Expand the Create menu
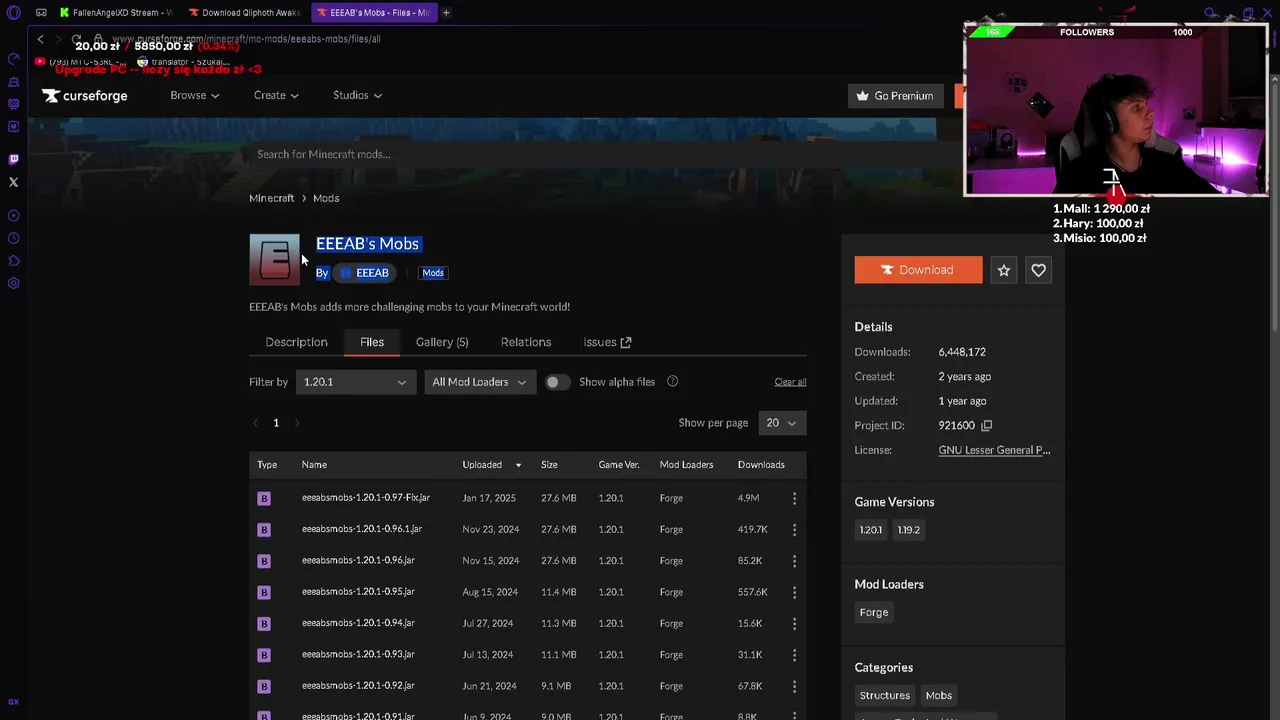Image resolution: width=1280 pixels, height=720 pixels. pyautogui.click(x=276, y=95)
